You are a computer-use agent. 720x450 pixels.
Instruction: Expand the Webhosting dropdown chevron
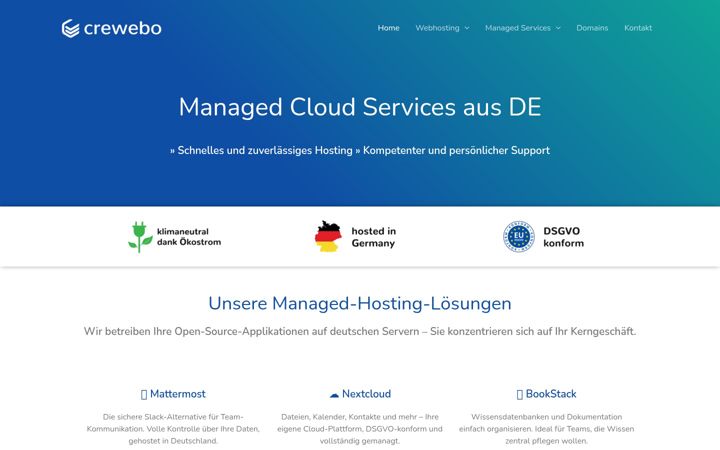[x=467, y=28]
